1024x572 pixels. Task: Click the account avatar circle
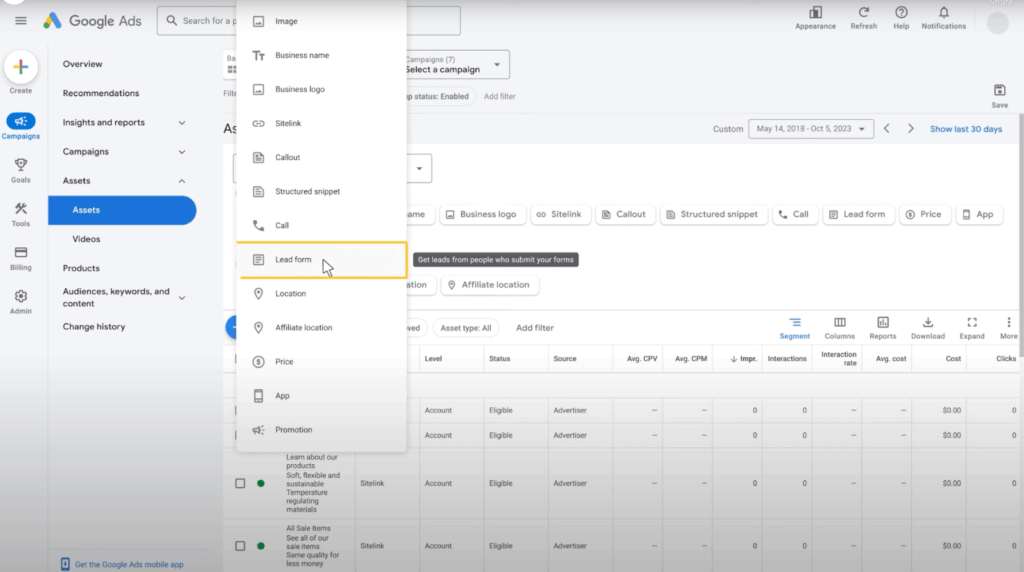pyautogui.click(x=998, y=23)
